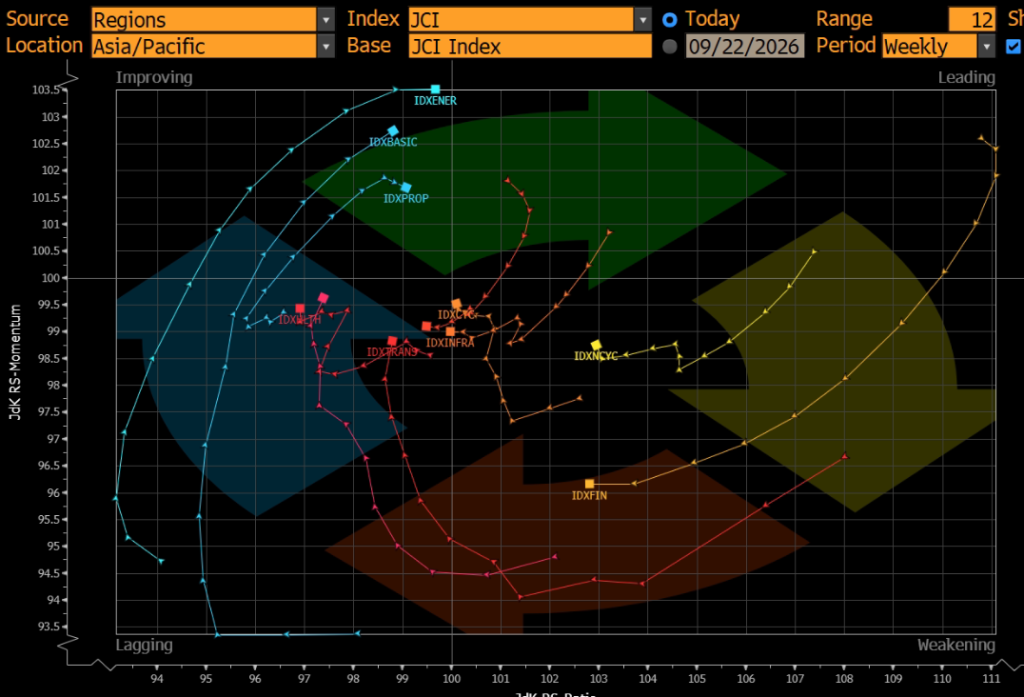This screenshot has width=1024, height=697.
Task: Select the Today radio button
Action: click(669, 20)
